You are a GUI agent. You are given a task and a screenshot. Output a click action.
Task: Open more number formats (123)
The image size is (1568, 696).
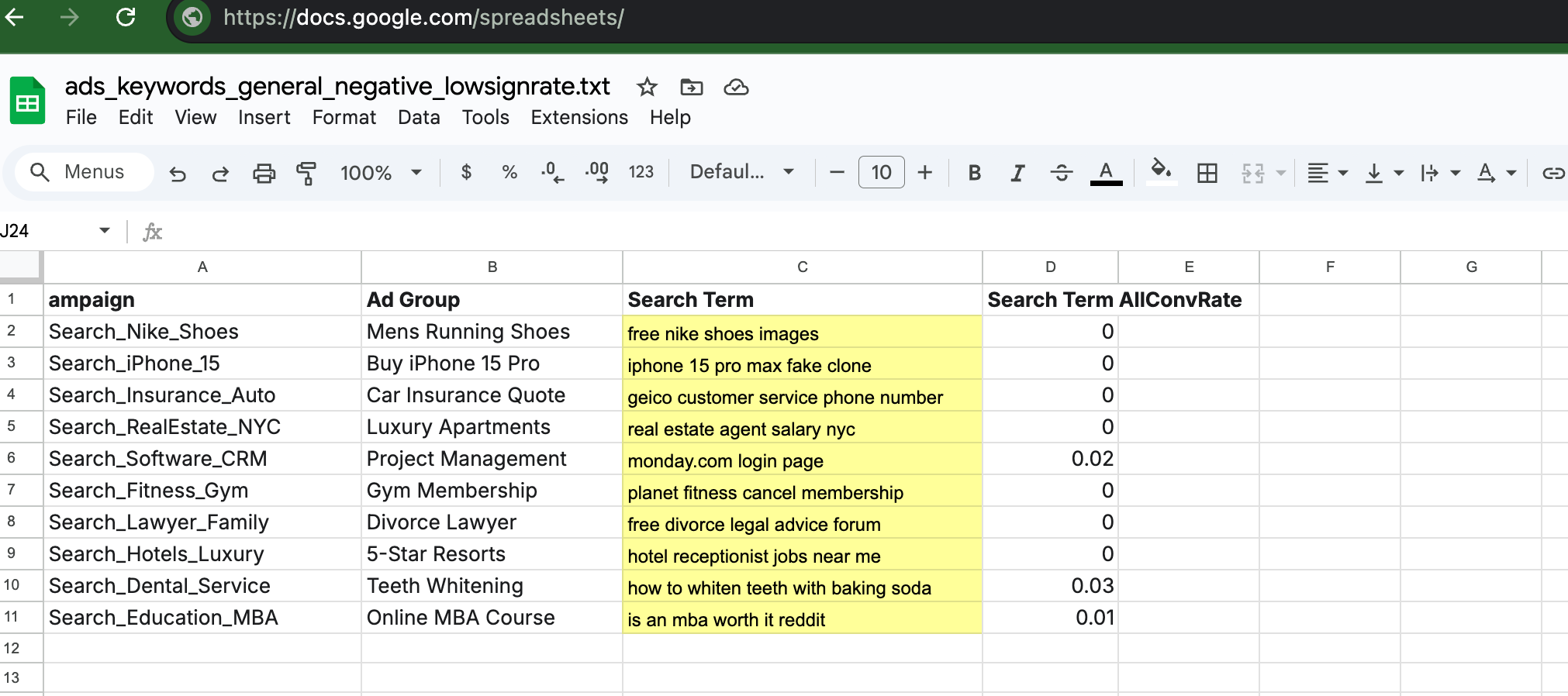641,172
